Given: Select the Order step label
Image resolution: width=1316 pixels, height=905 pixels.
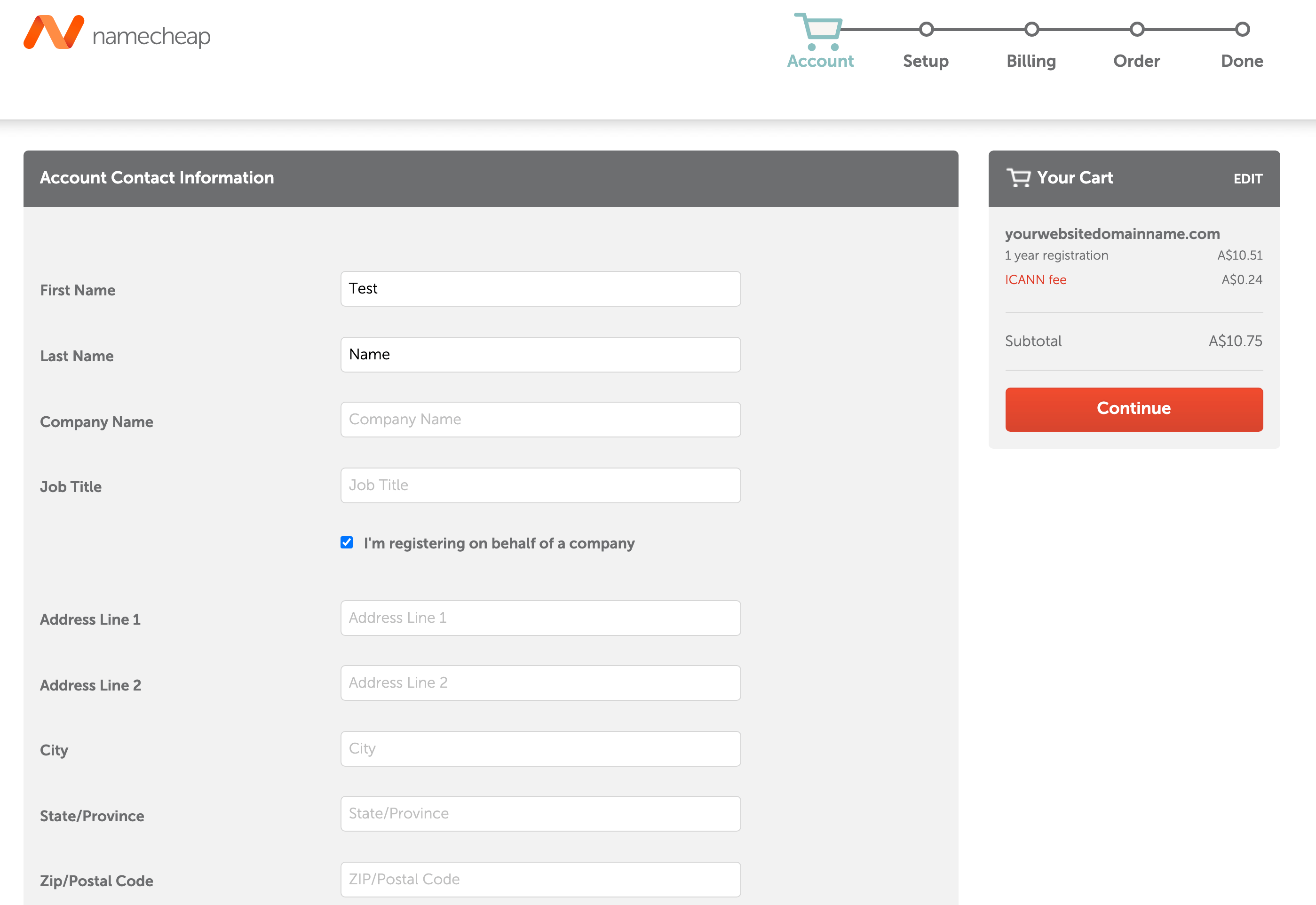Looking at the screenshot, I should pyautogui.click(x=1136, y=61).
